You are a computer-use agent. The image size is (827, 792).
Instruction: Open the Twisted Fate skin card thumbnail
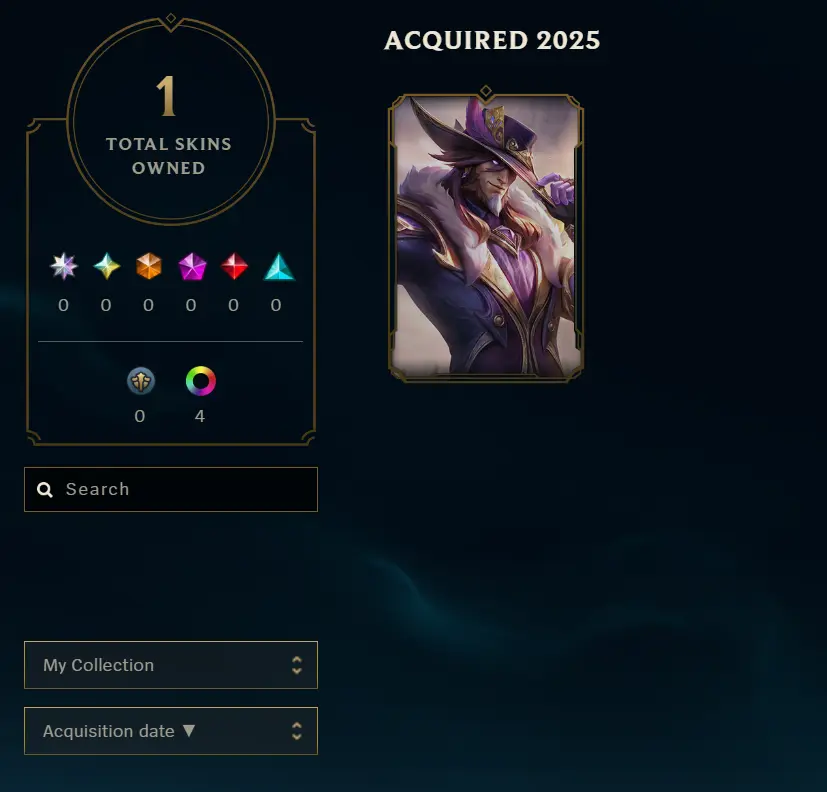486,236
